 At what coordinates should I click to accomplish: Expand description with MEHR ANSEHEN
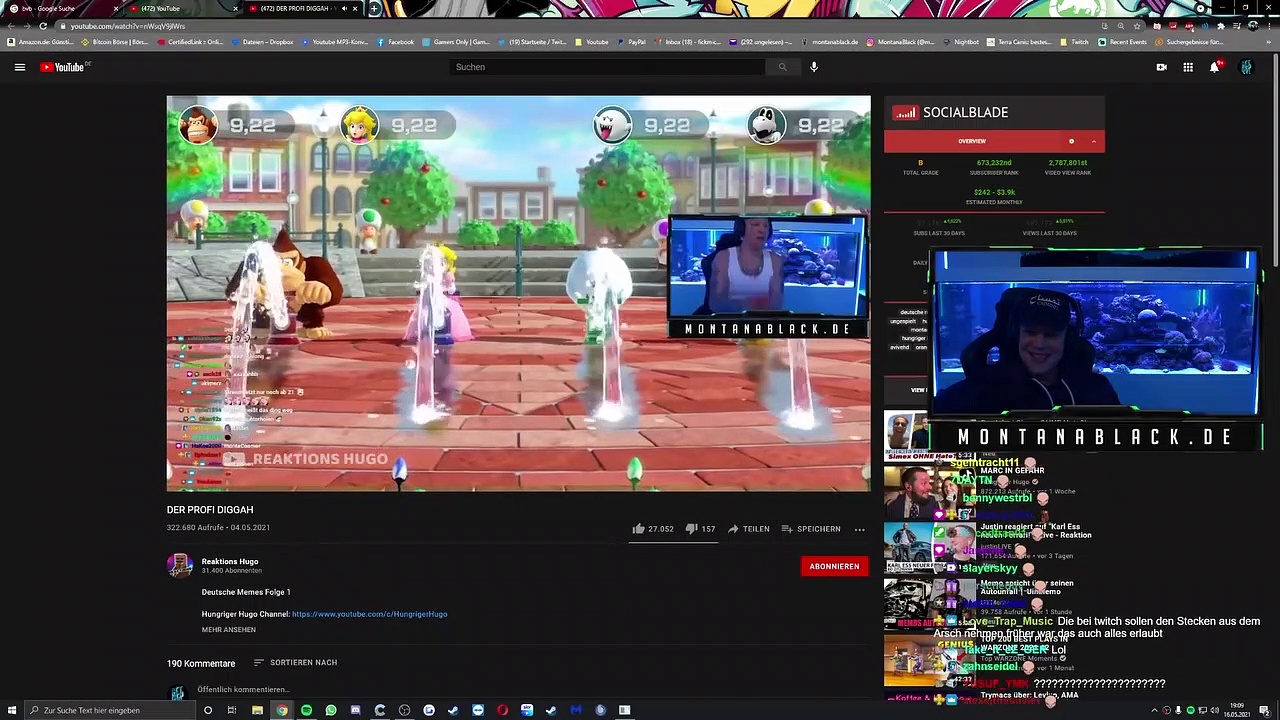(228, 630)
